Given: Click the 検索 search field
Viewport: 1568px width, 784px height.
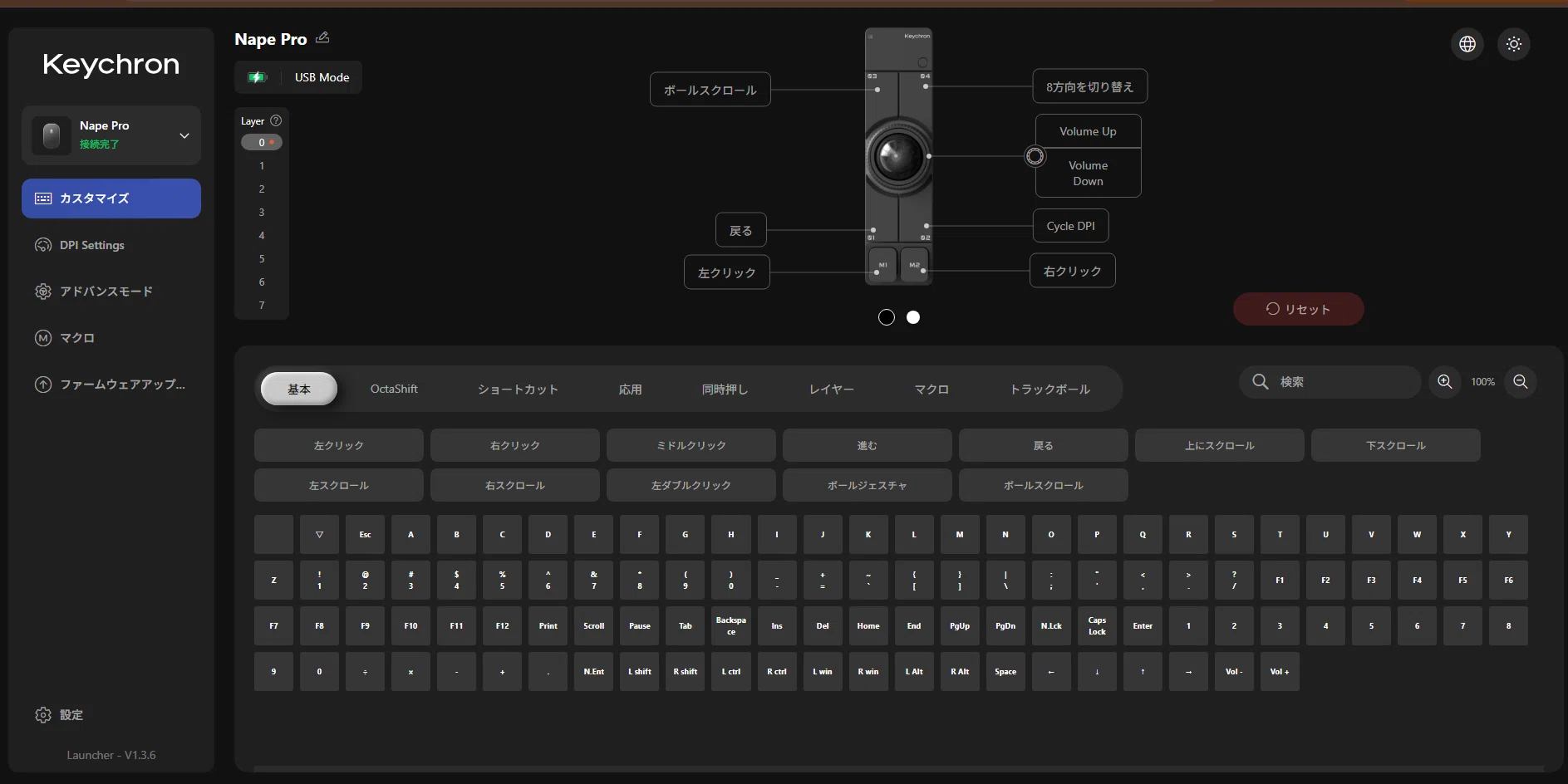Looking at the screenshot, I should [1330, 381].
